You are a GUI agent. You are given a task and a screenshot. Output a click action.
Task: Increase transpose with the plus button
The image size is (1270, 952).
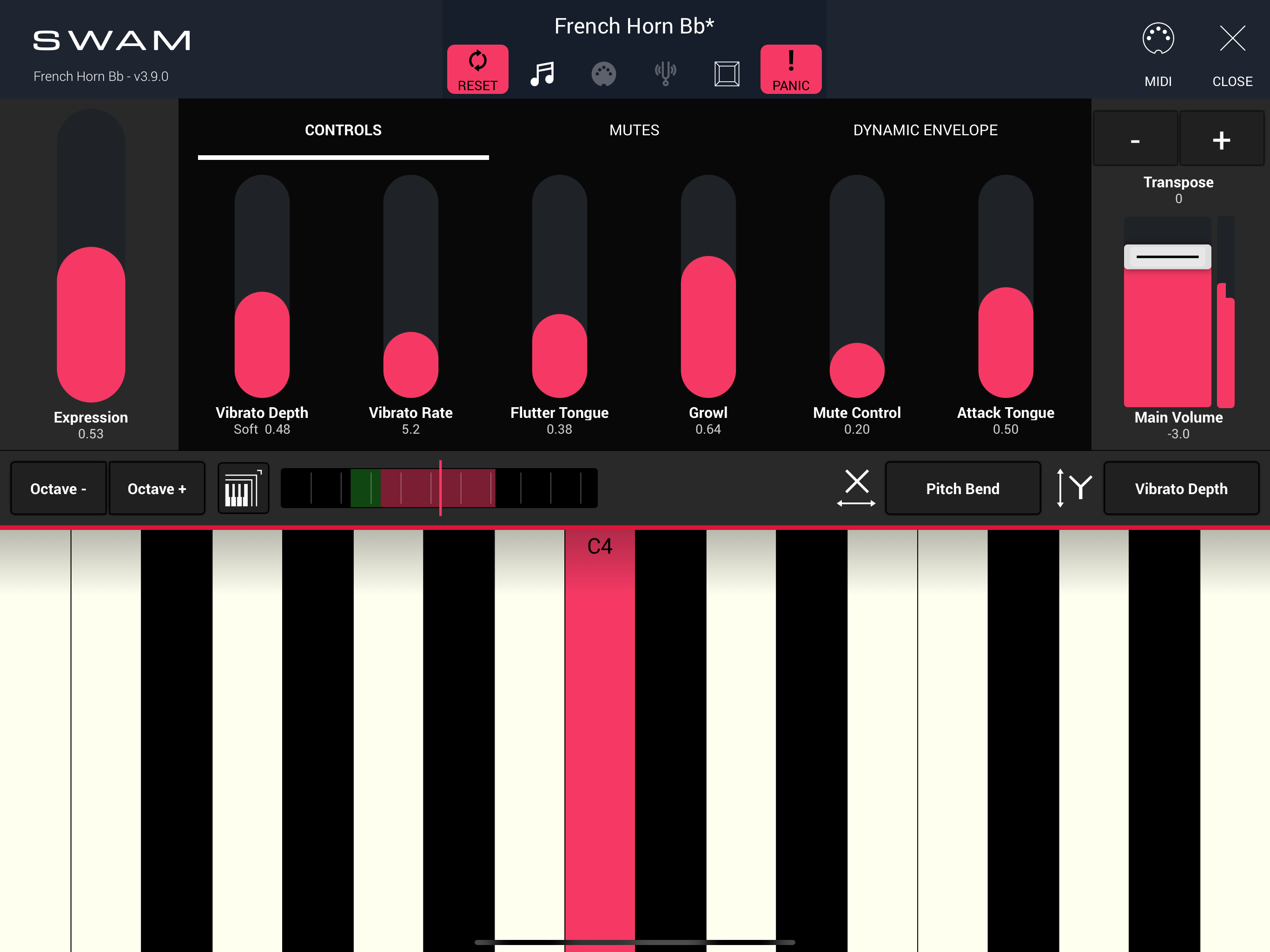[x=1221, y=139]
